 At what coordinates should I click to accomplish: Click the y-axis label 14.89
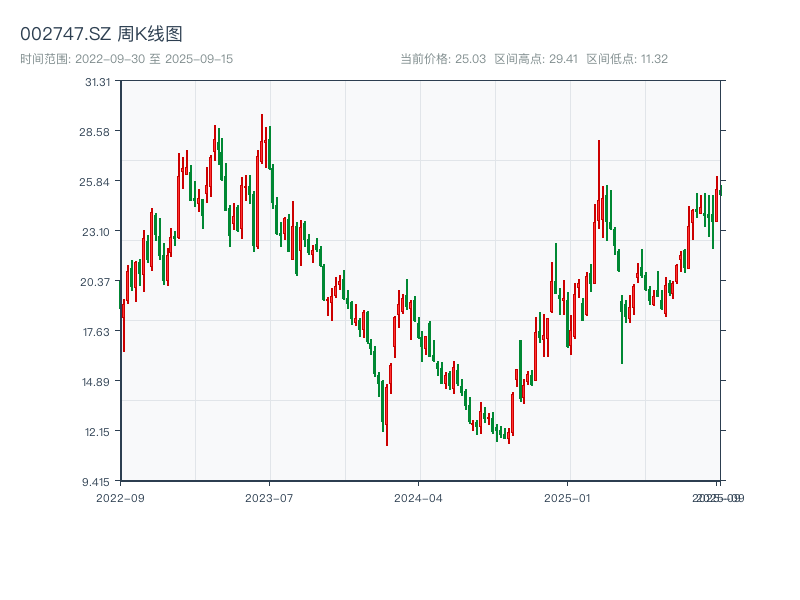tap(96, 382)
